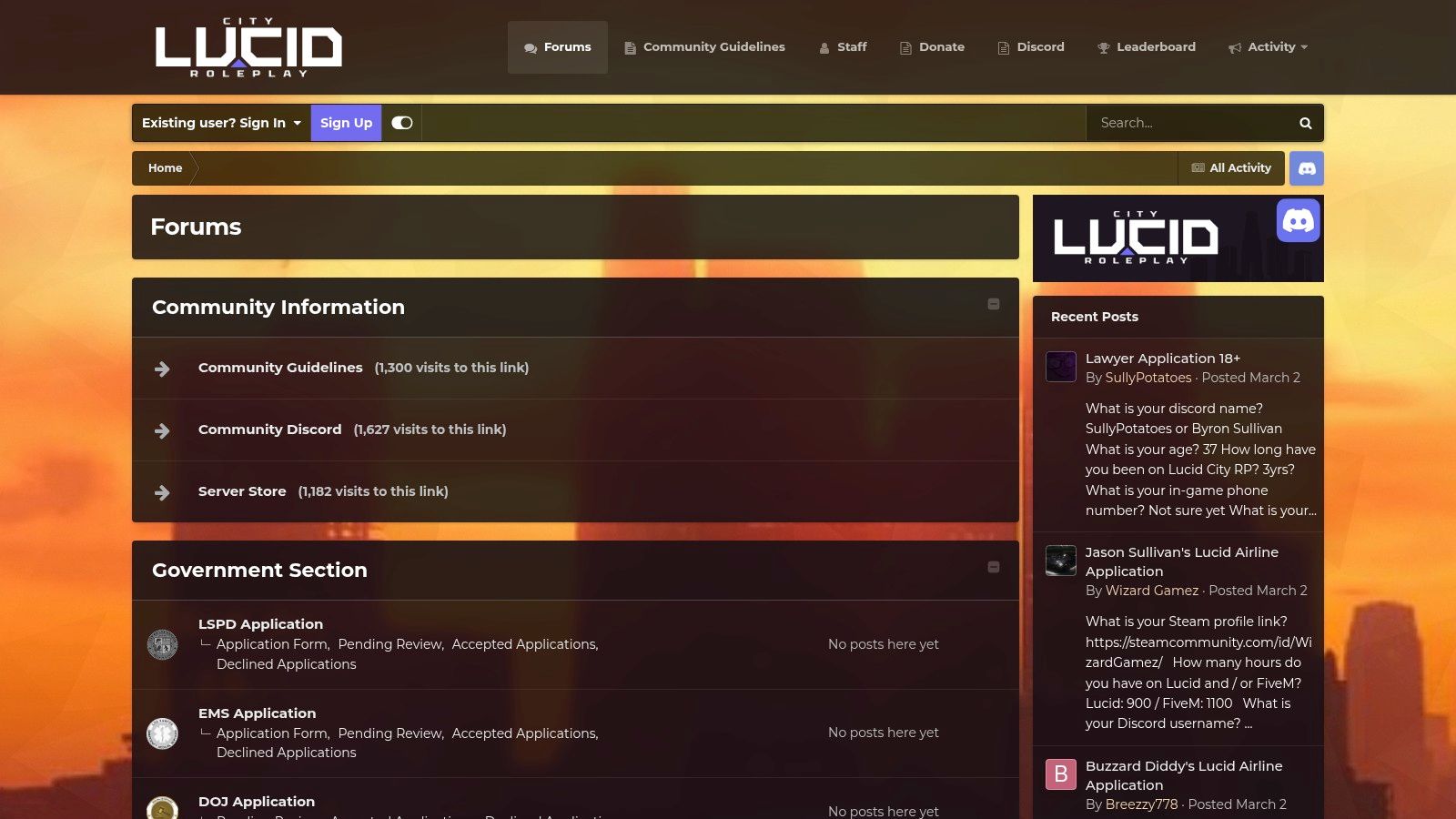Viewport: 1456px width, 819px height.
Task: Click 'No posts here yet' in EMS row
Action: pos(883,733)
